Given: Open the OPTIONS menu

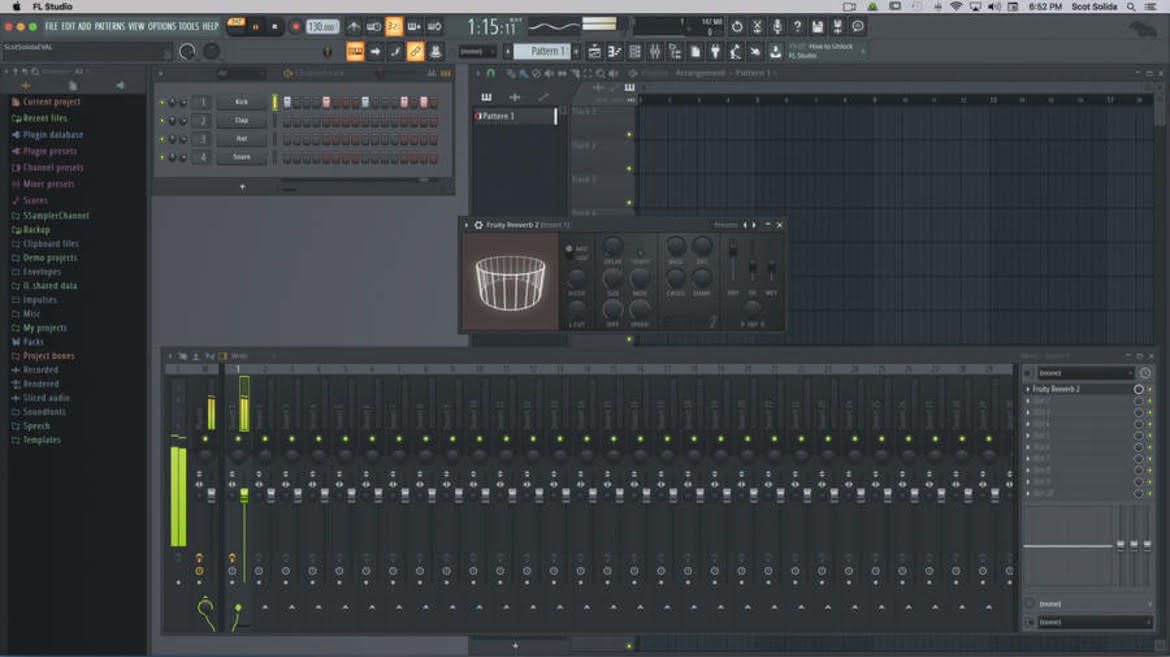Looking at the screenshot, I should 161,26.
